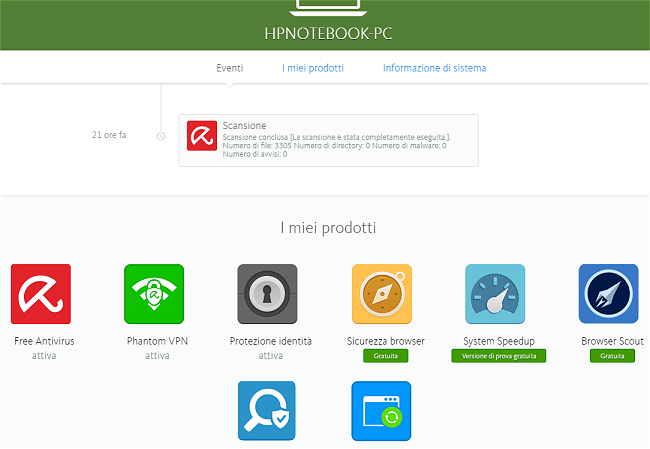Open the Sicurezza browser compass icon
The image size is (650, 449).
coord(382,294)
